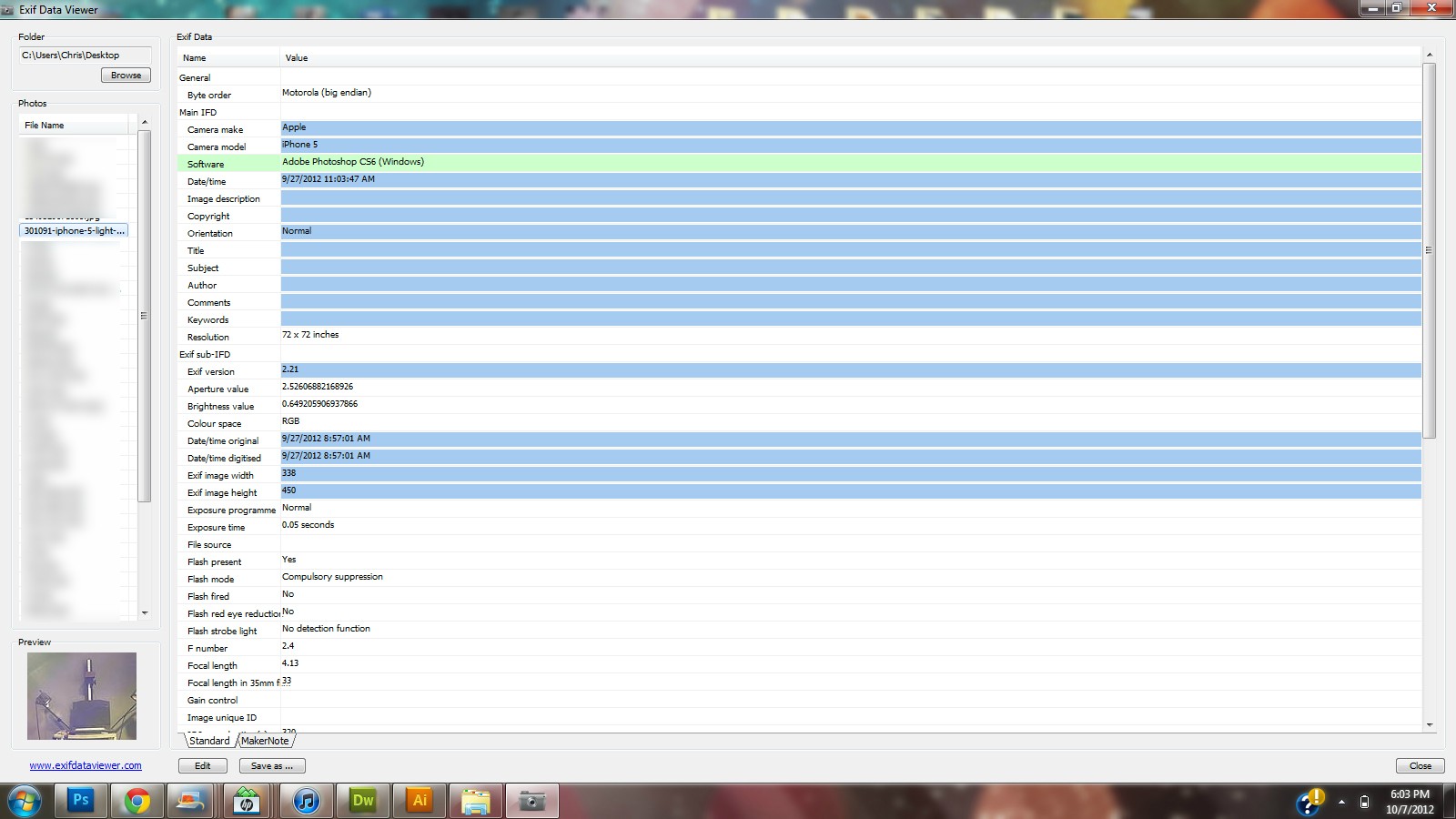This screenshot has width=1456, height=819.
Task: Launch Photoshop from the taskbar
Action: coord(80,801)
